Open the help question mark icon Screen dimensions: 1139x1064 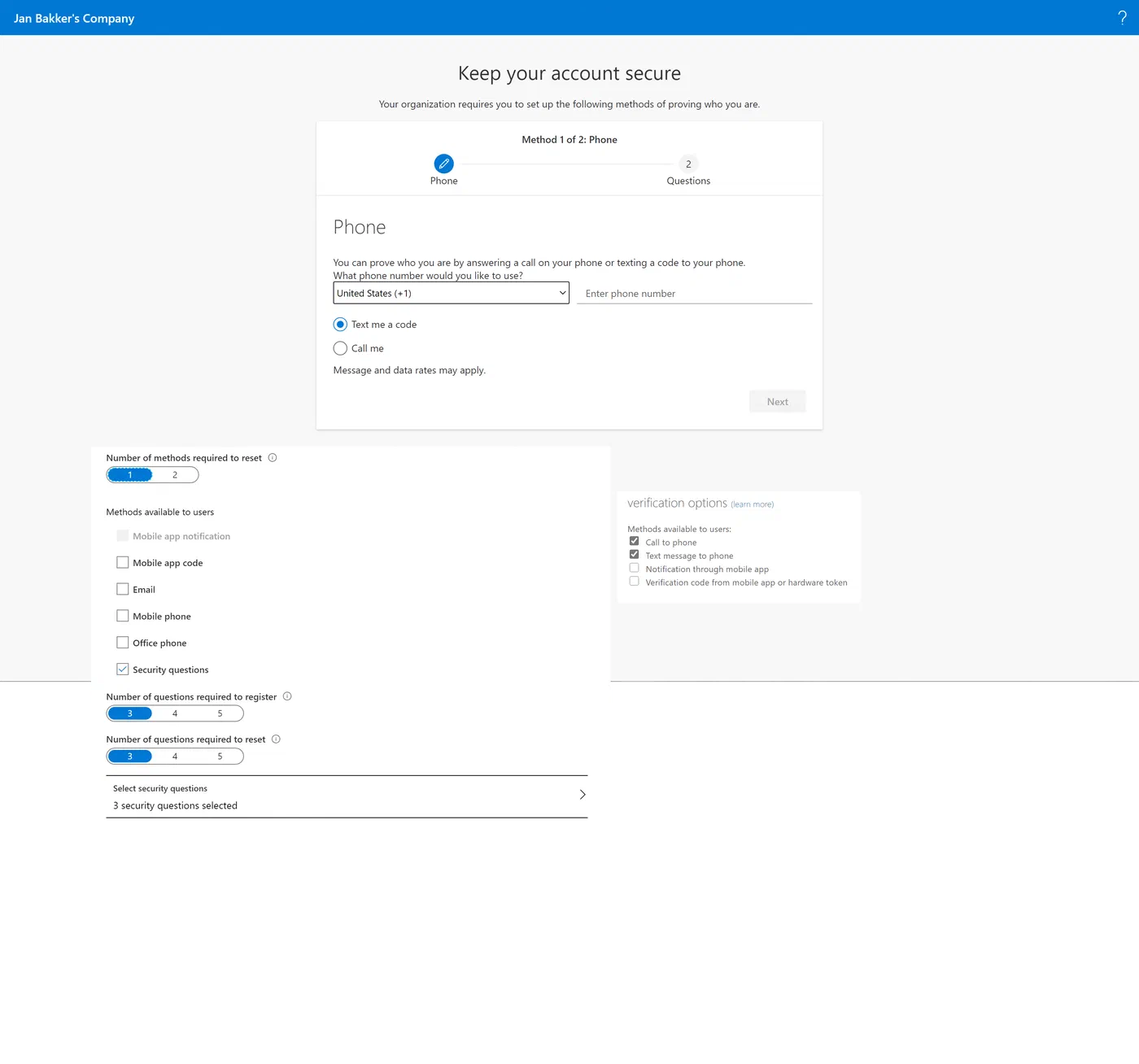point(1122,18)
